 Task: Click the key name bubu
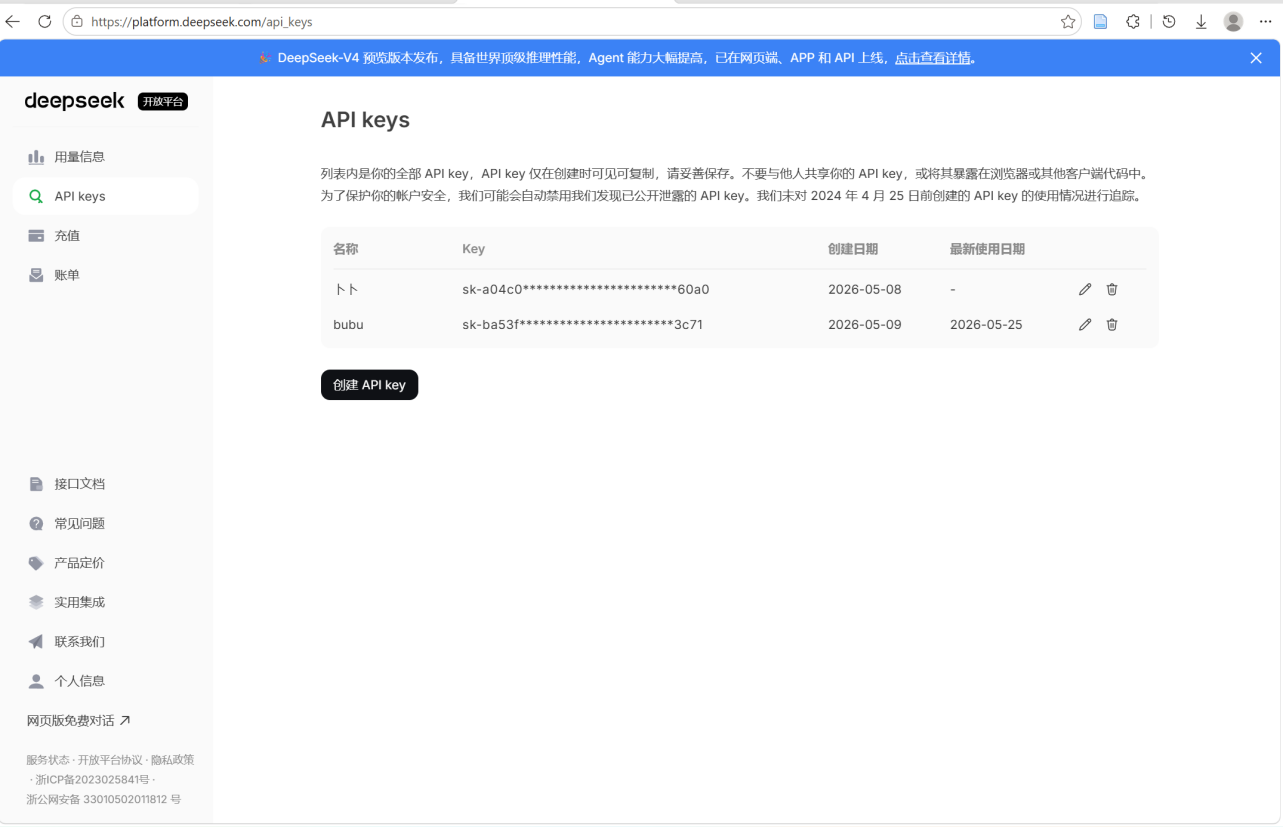coord(348,324)
